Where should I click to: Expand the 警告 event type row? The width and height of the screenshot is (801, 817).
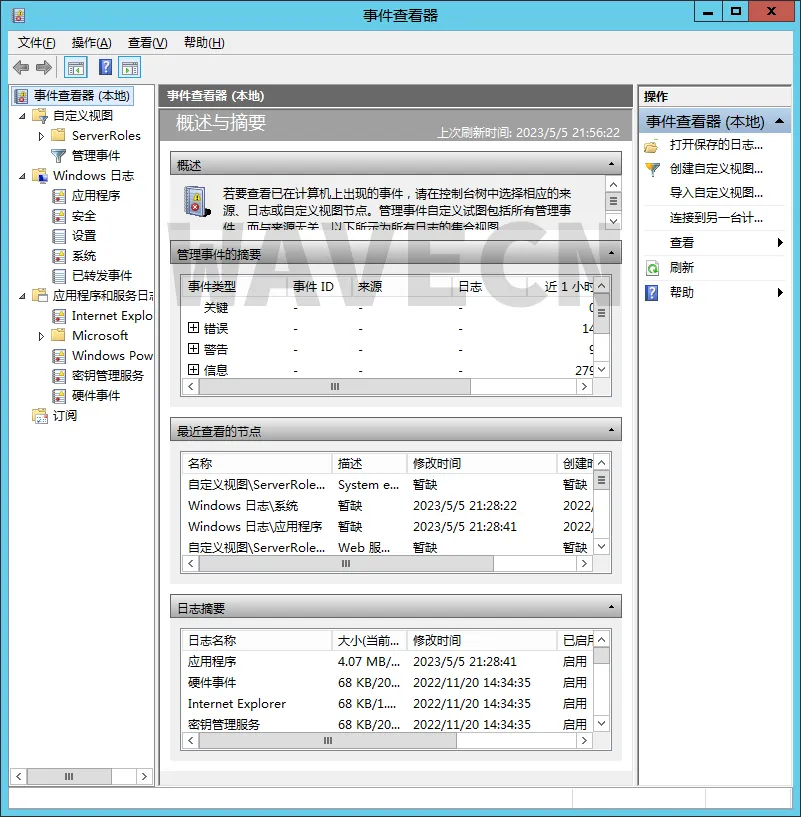click(193, 349)
